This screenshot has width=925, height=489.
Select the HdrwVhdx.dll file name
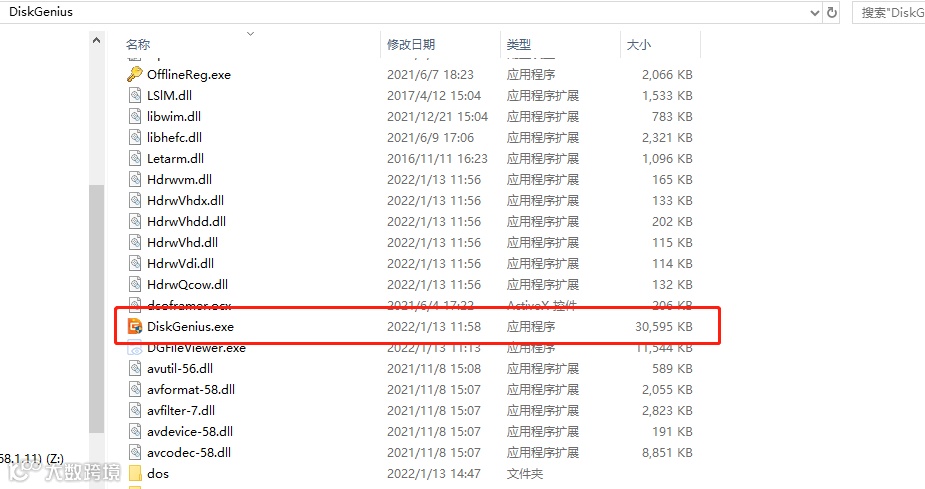point(185,201)
